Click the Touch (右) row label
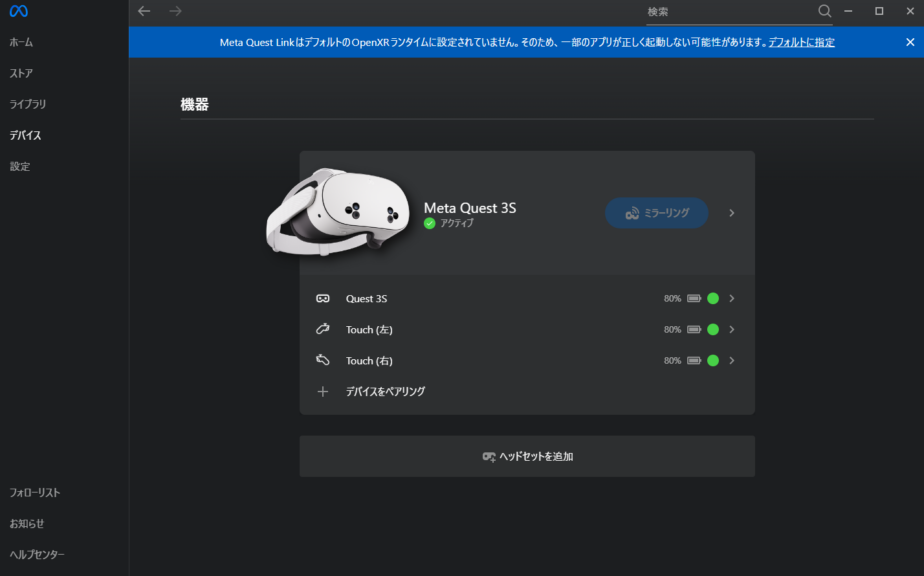The image size is (924, 576). [369, 360]
